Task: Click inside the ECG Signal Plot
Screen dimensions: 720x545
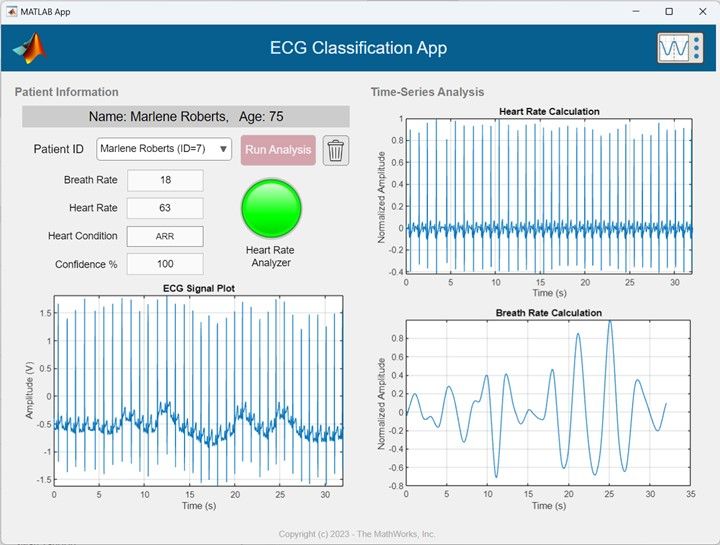Action: pos(198,390)
